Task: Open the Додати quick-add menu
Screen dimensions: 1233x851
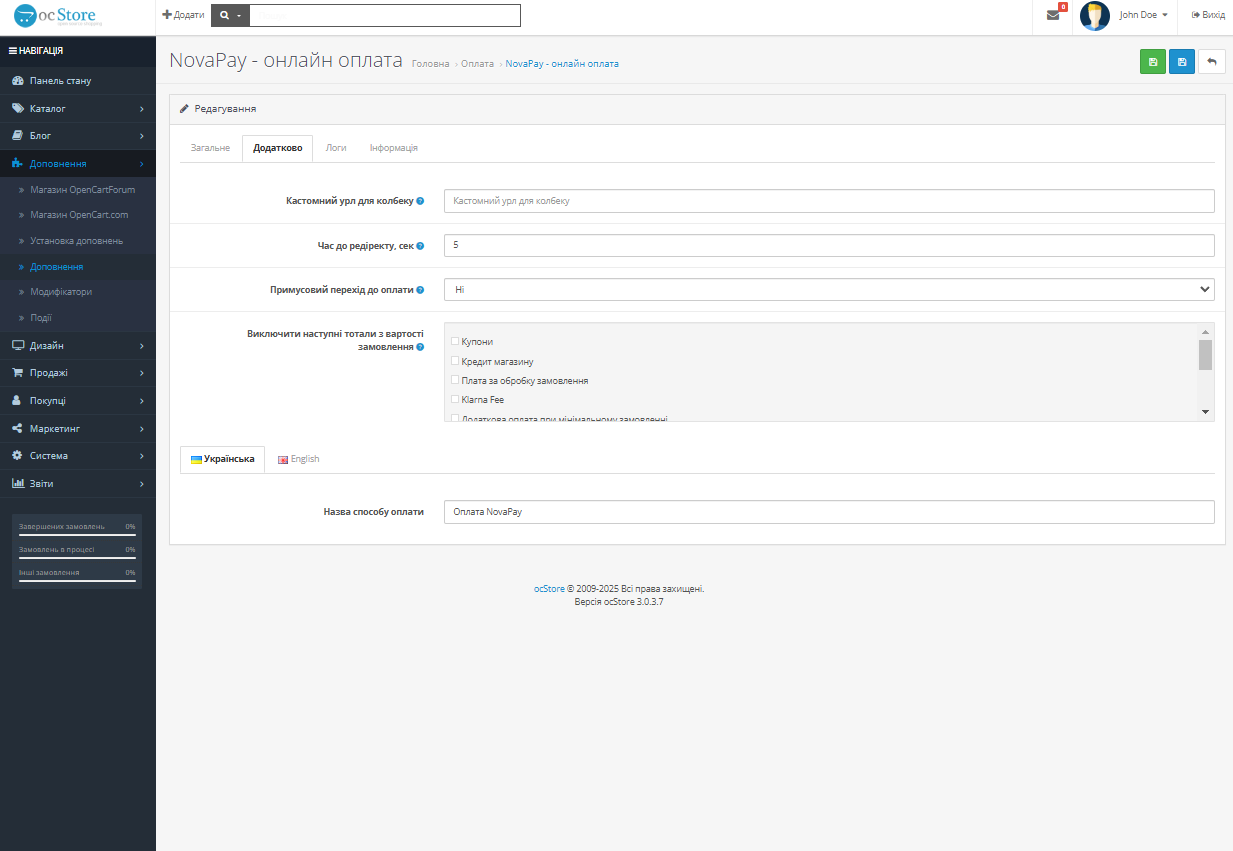Action: click(x=183, y=15)
